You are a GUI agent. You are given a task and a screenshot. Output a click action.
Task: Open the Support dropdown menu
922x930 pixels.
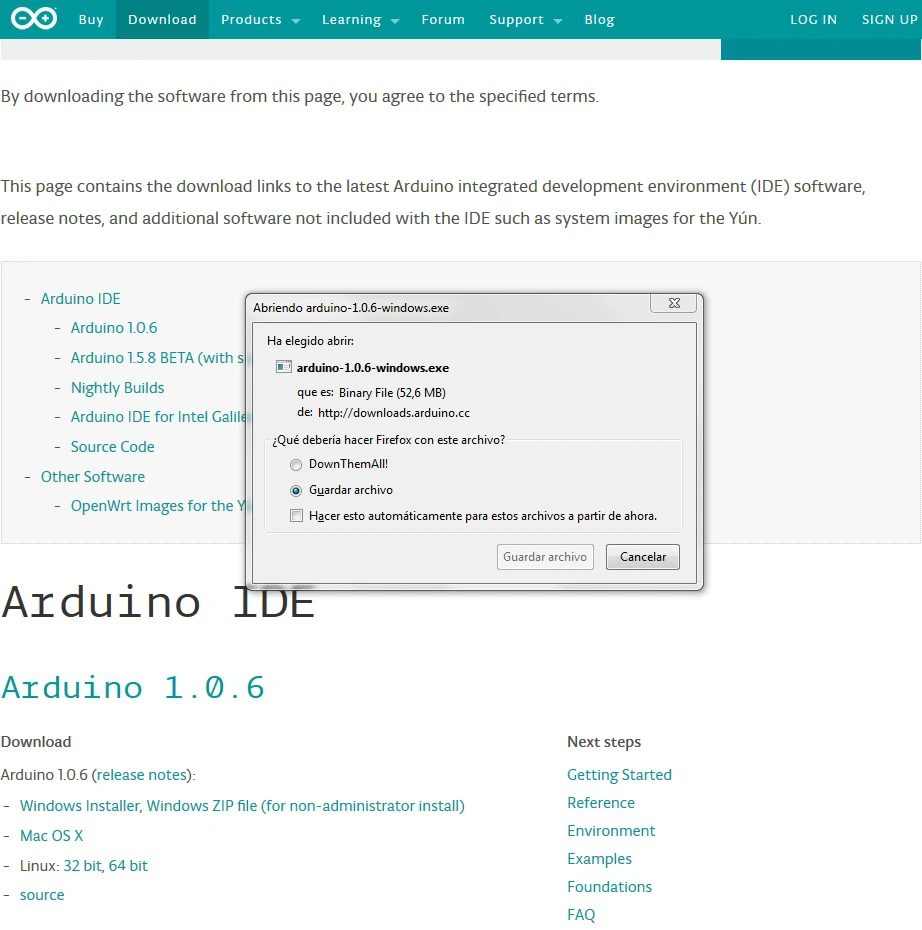(x=525, y=20)
